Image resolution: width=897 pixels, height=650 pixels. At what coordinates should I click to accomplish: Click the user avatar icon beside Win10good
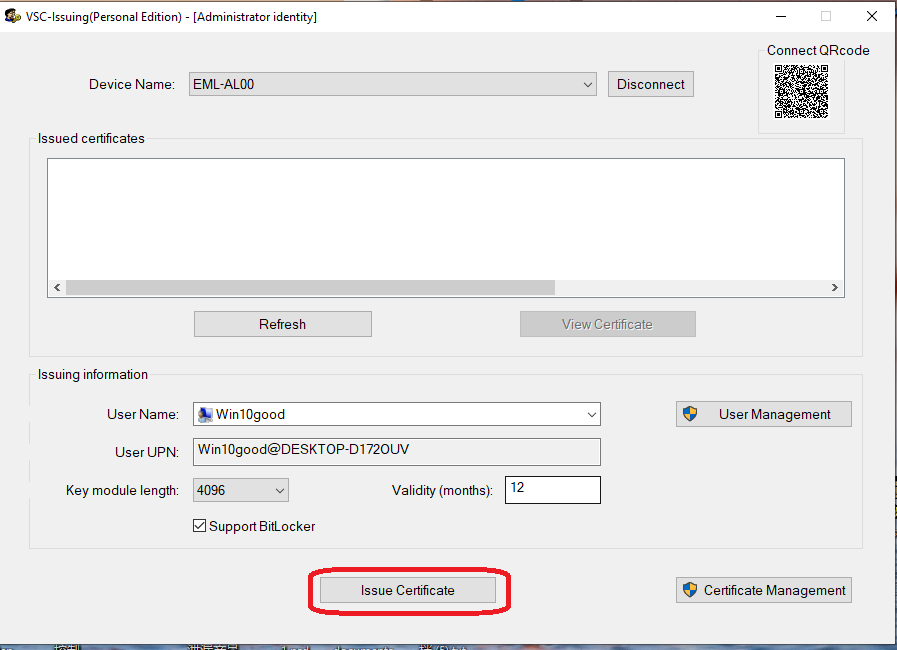point(205,414)
